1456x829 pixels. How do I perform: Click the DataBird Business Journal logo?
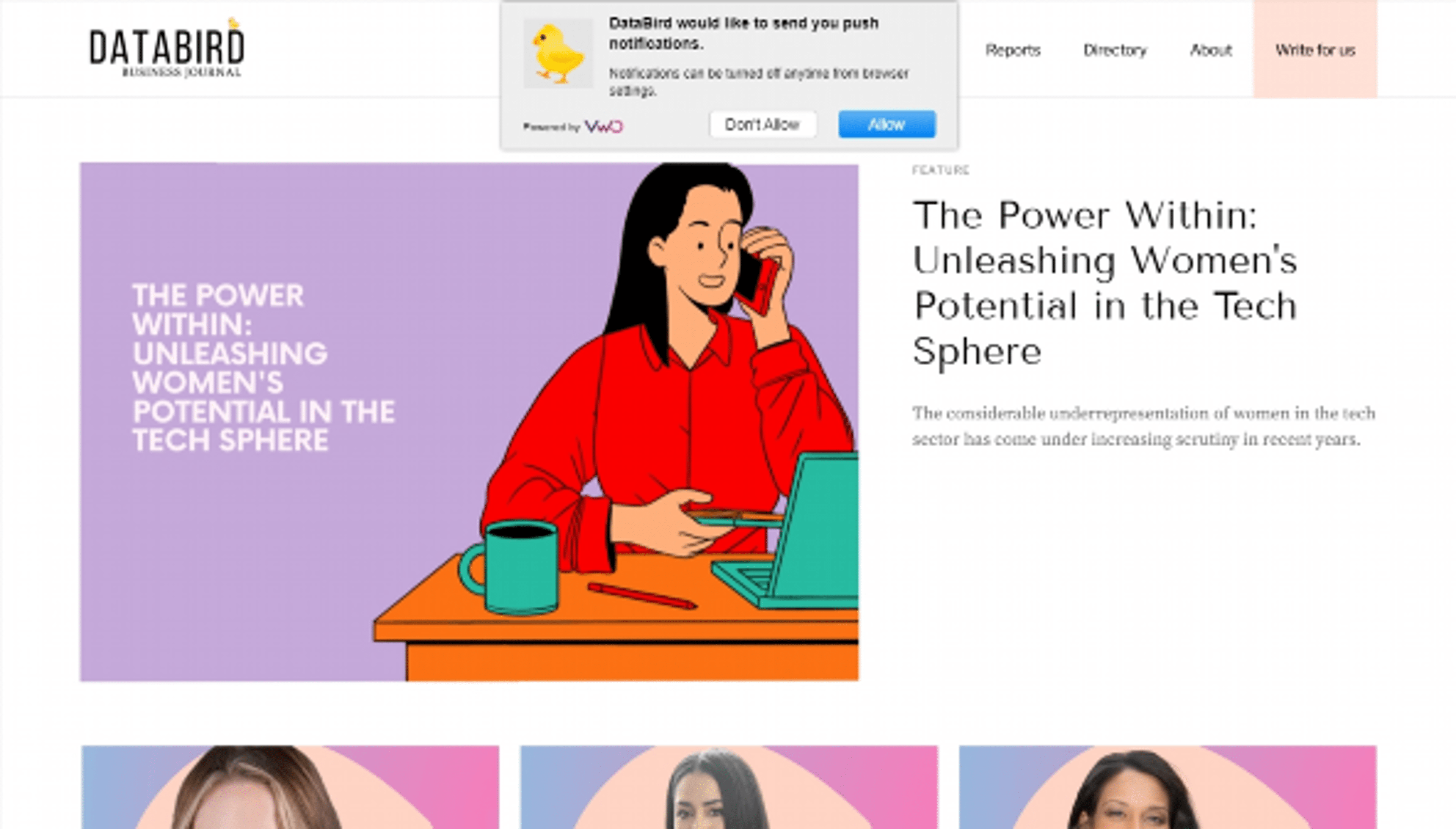coord(167,49)
